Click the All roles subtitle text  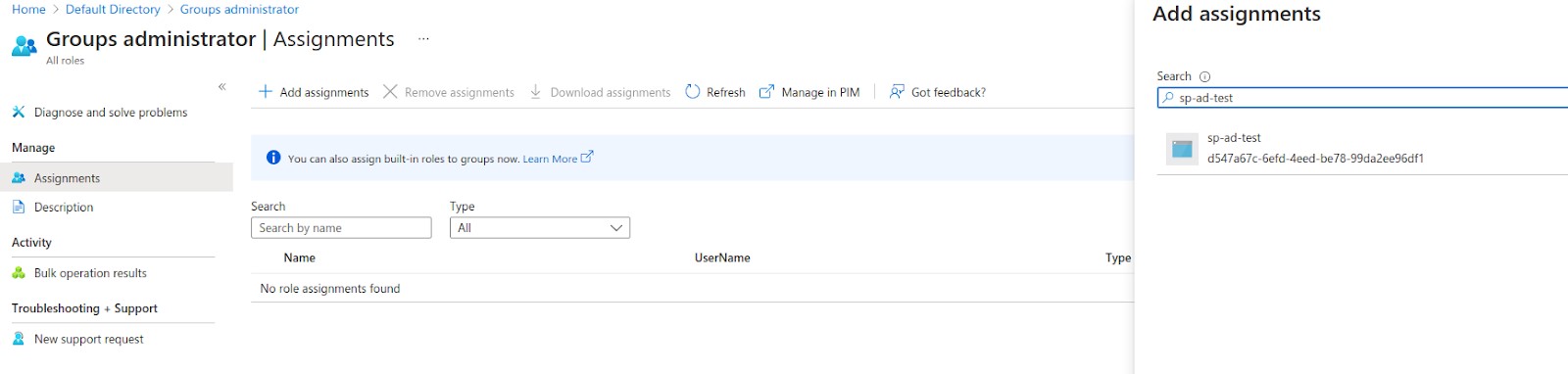(x=66, y=61)
